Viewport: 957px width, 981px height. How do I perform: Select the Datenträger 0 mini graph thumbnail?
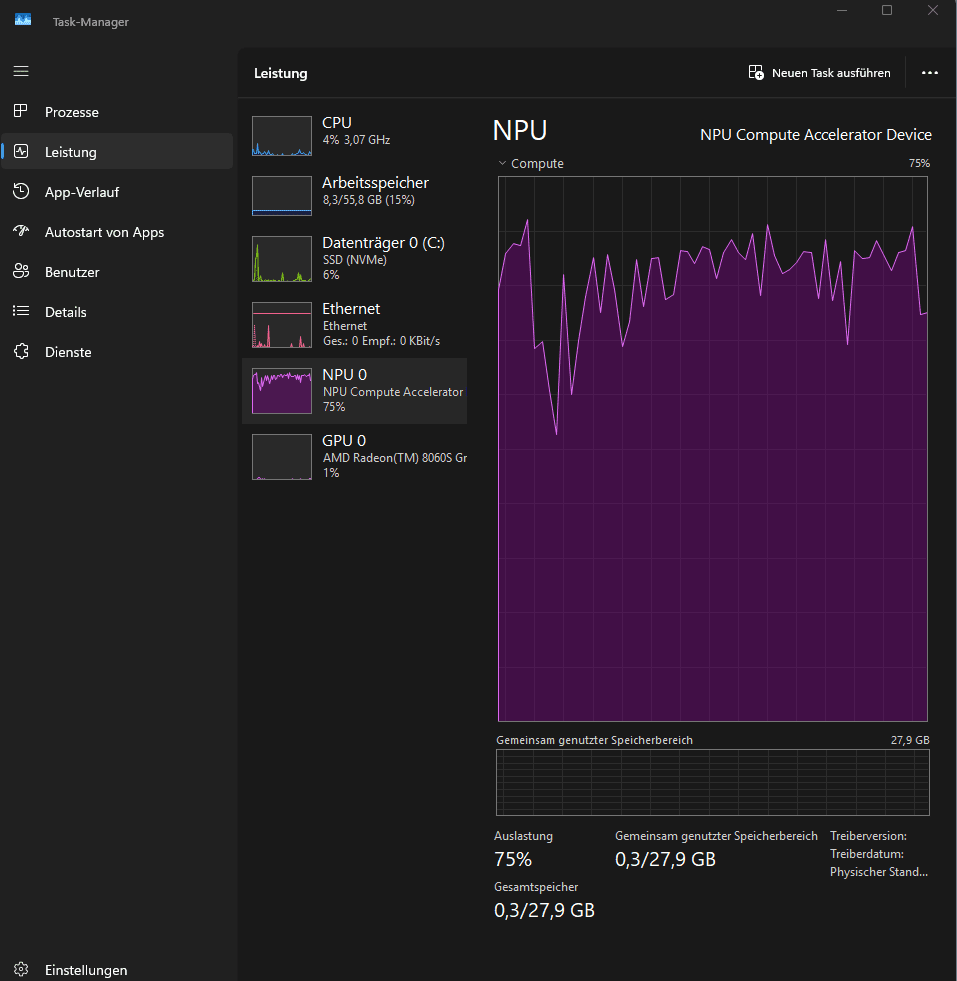(281, 259)
